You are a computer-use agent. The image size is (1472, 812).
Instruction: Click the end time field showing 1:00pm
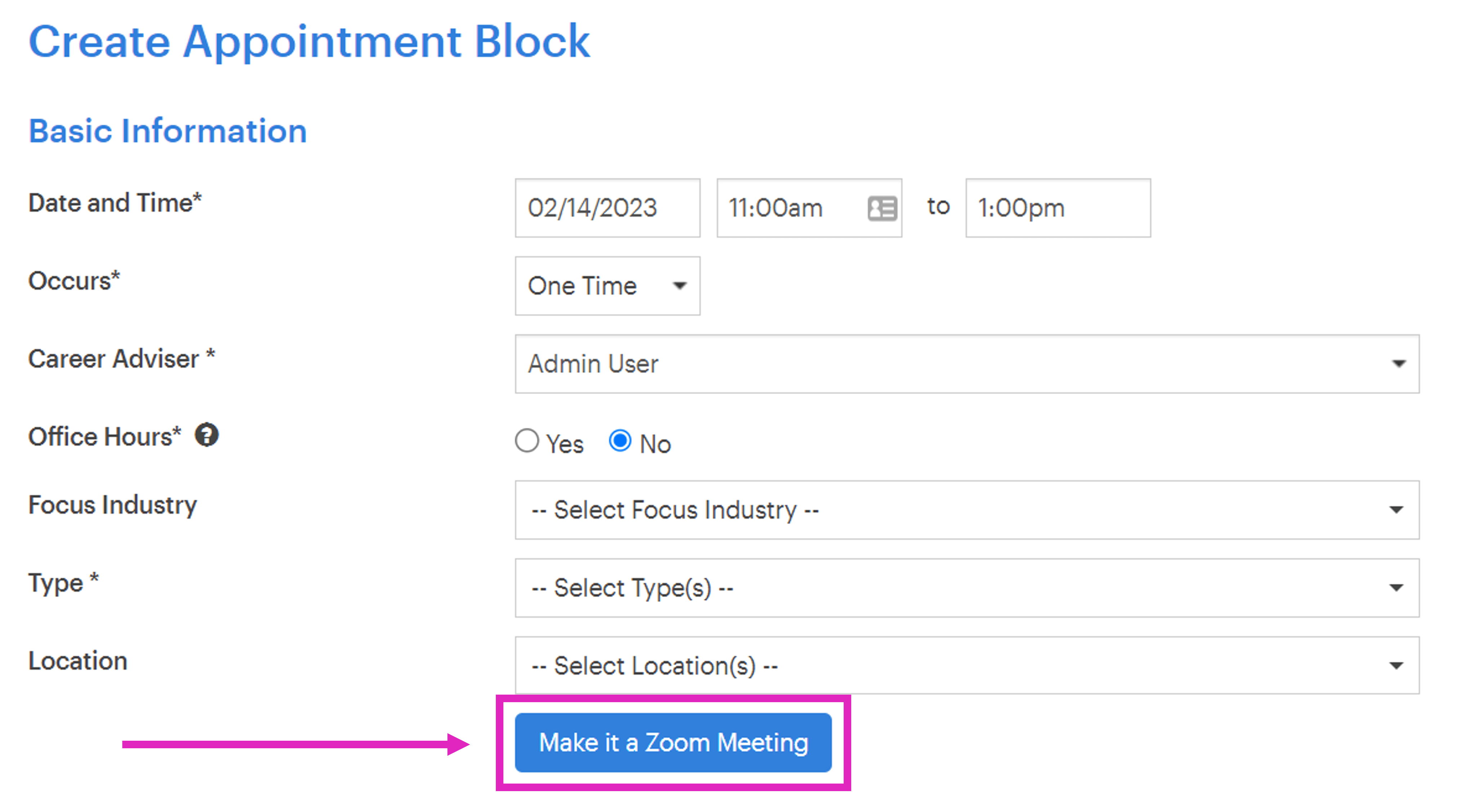tap(1057, 208)
